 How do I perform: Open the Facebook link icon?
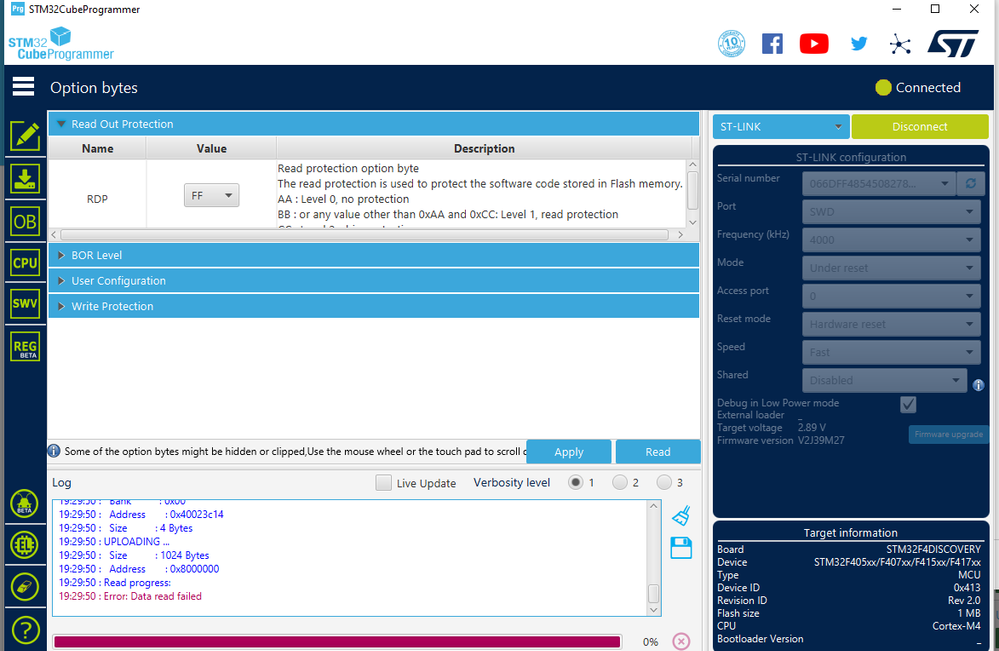tap(772, 43)
